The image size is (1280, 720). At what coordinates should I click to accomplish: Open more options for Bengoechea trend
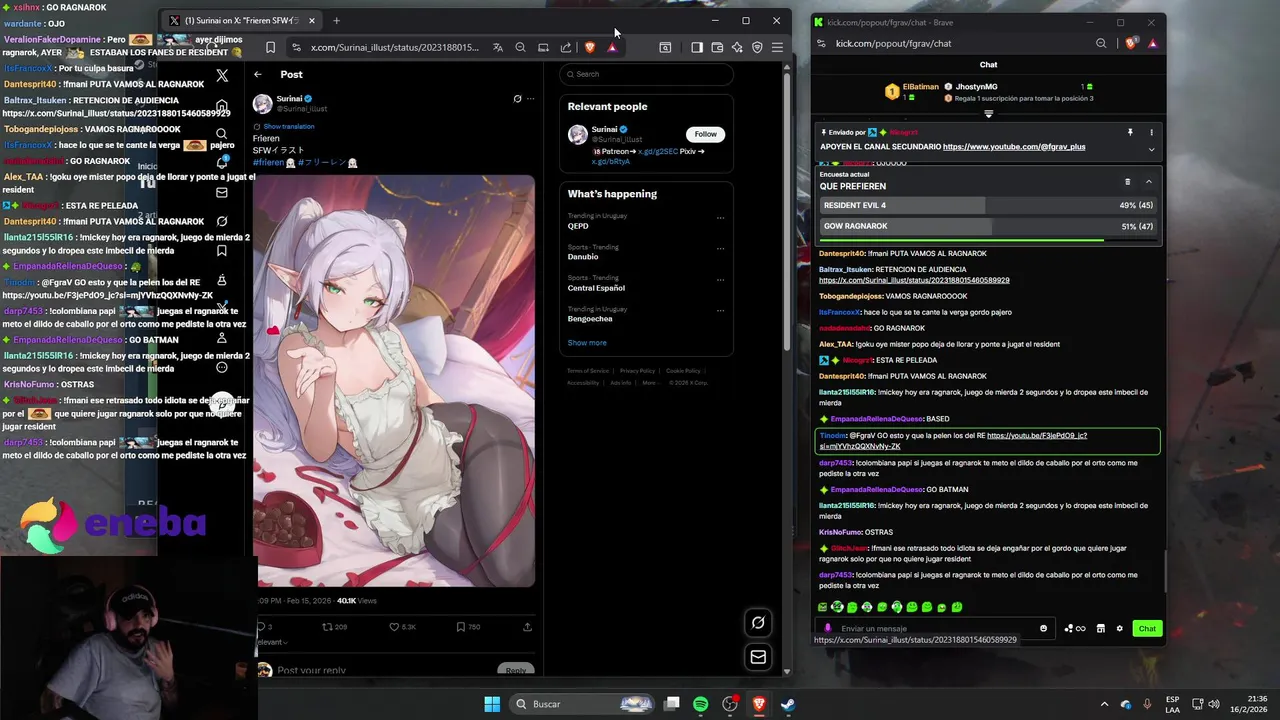tap(720, 311)
